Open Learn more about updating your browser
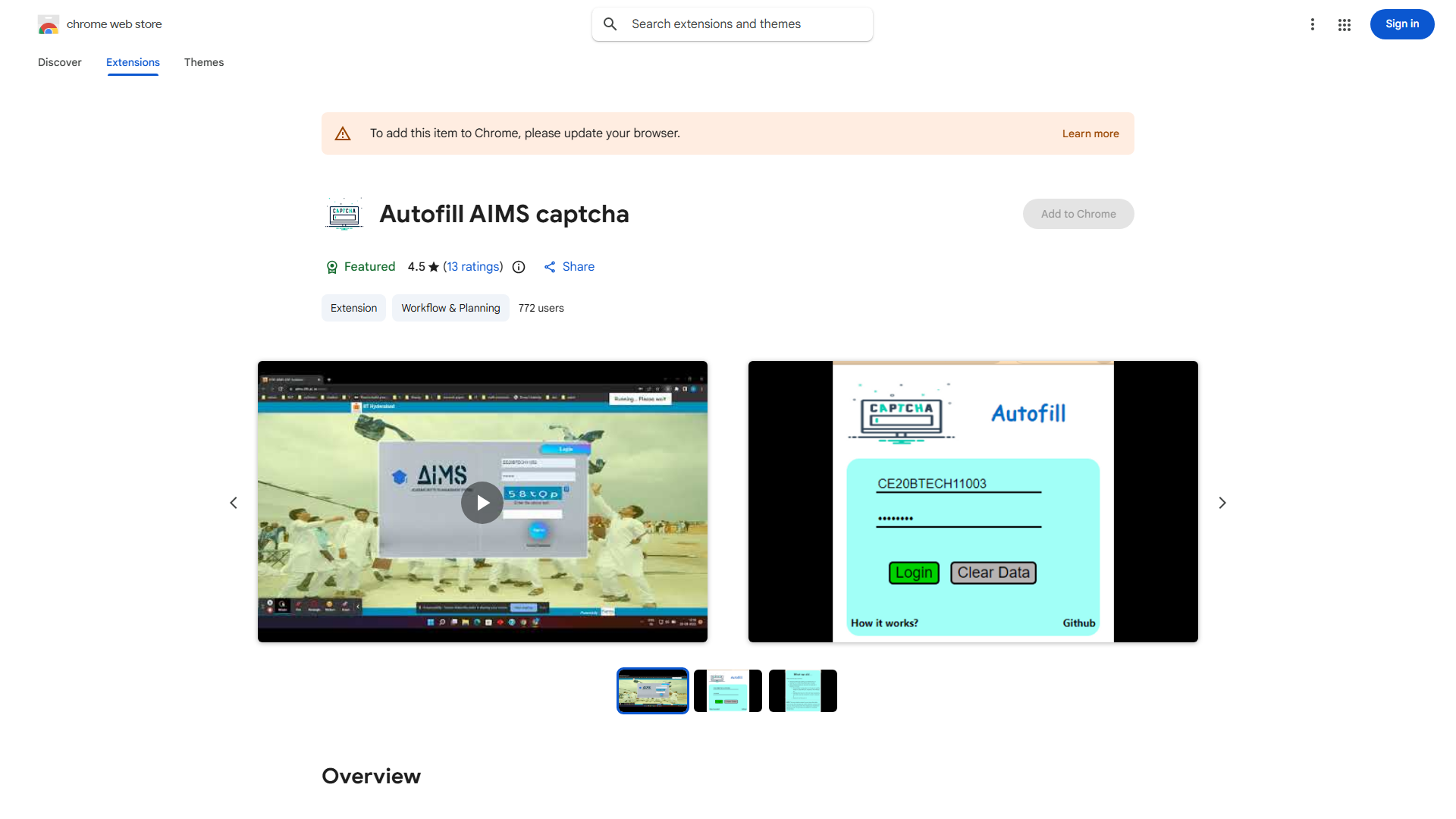This screenshot has width=1456, height=819. [1090, 133]
